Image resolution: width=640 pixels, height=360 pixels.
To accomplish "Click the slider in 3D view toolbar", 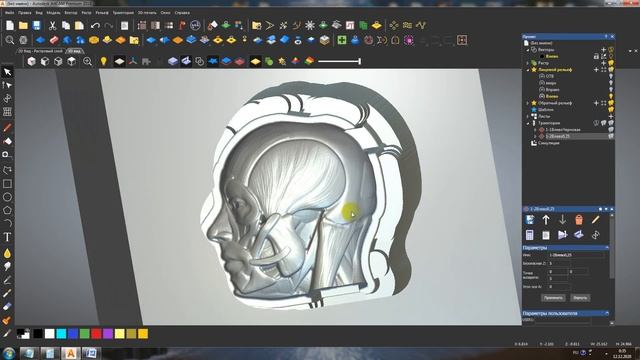I will (339, 61).
